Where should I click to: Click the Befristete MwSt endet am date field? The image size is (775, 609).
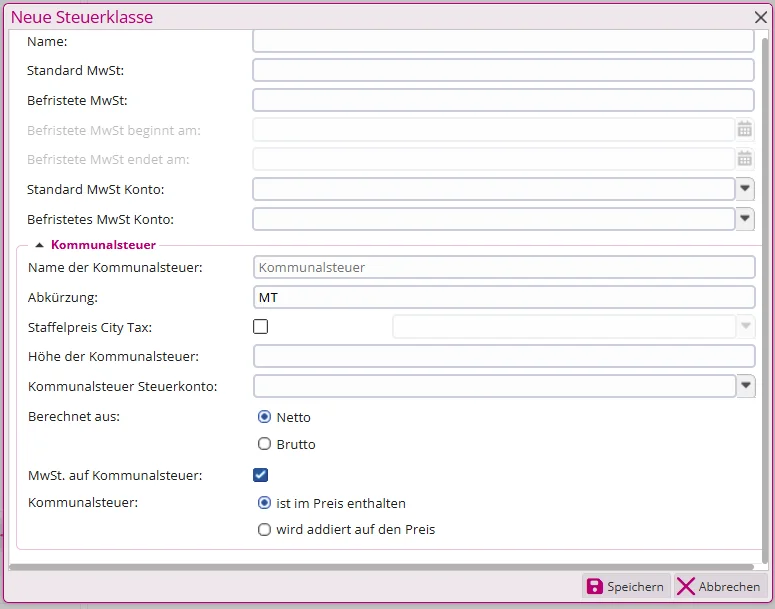[494, 159]
